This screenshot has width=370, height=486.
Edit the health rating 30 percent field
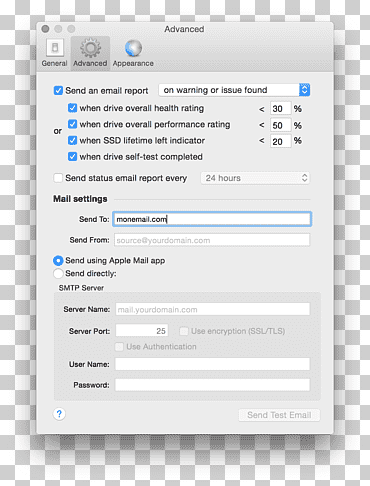coord(280,109)
